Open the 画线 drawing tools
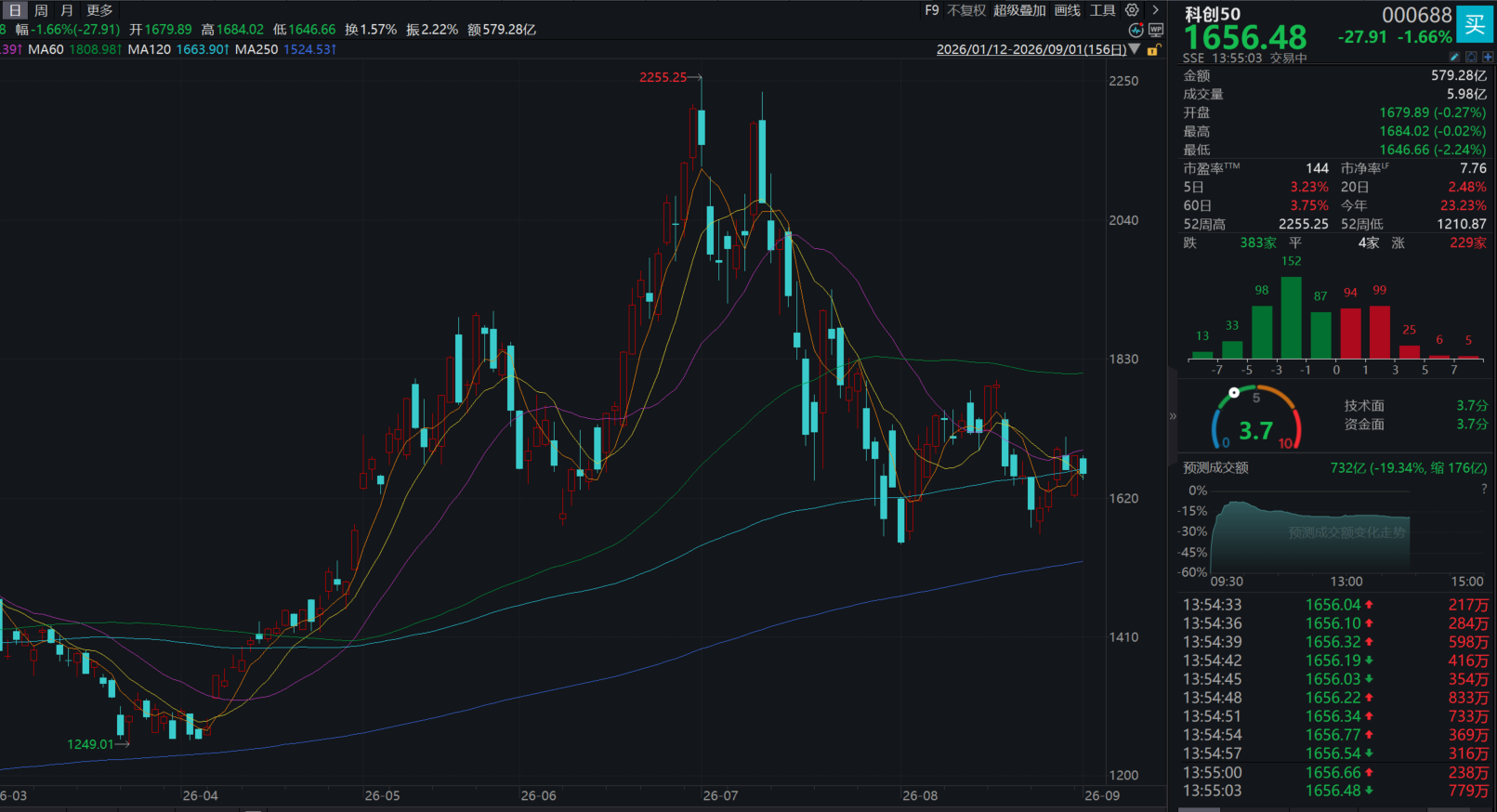The height and width of the screenshot is (812, 1497). 1068,10
